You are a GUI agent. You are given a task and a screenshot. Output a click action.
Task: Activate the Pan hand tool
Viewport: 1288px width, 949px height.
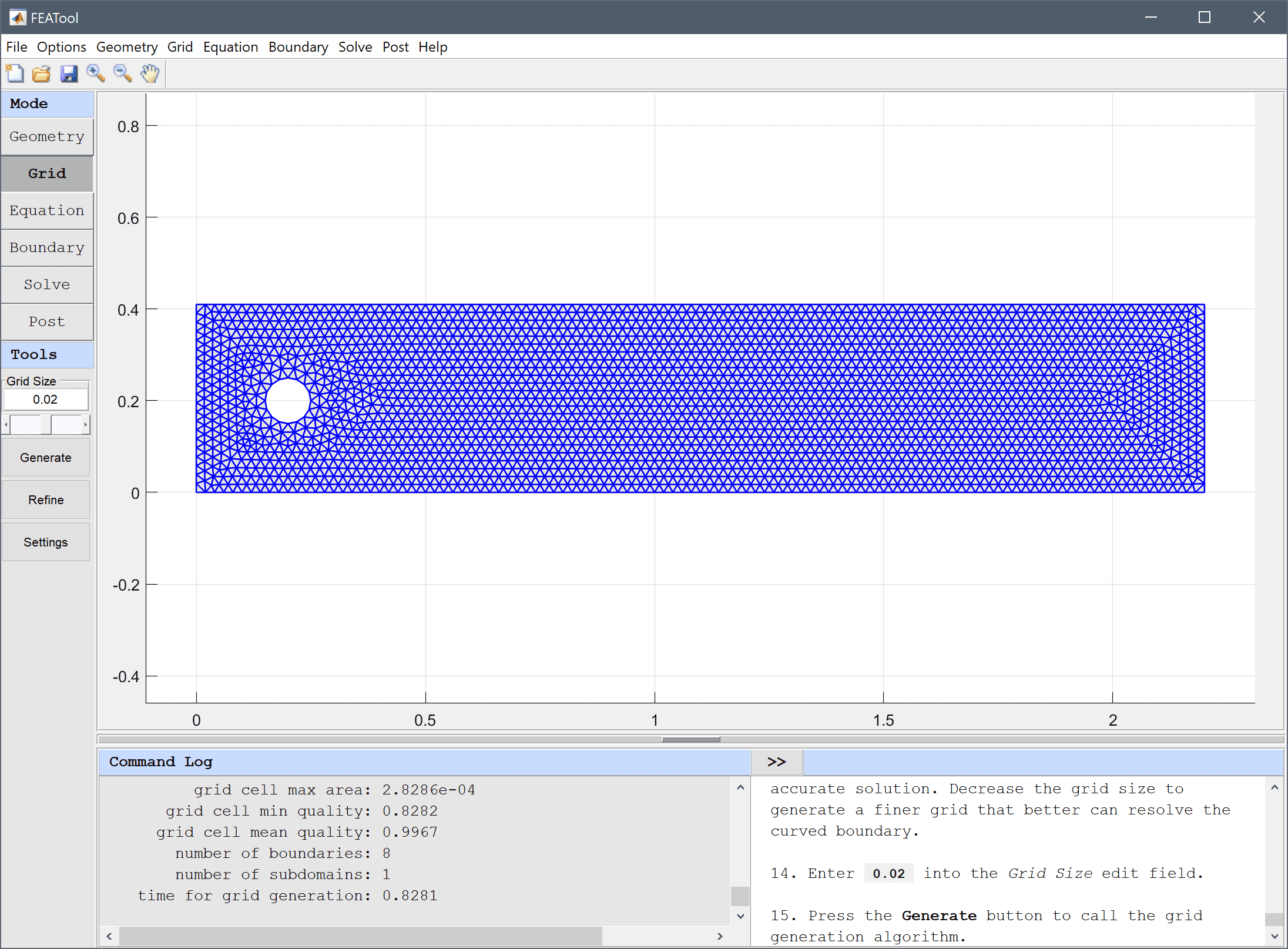(150, 73)
